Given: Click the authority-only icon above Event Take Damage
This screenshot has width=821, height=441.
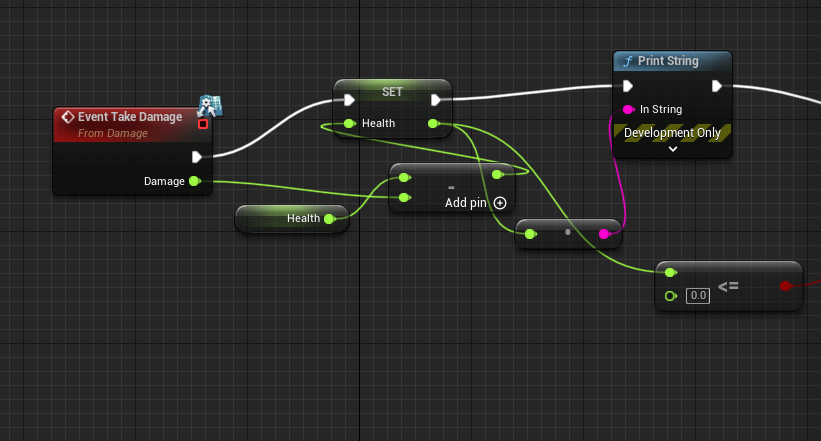Looking at the screenshot, I should (209, 106).
